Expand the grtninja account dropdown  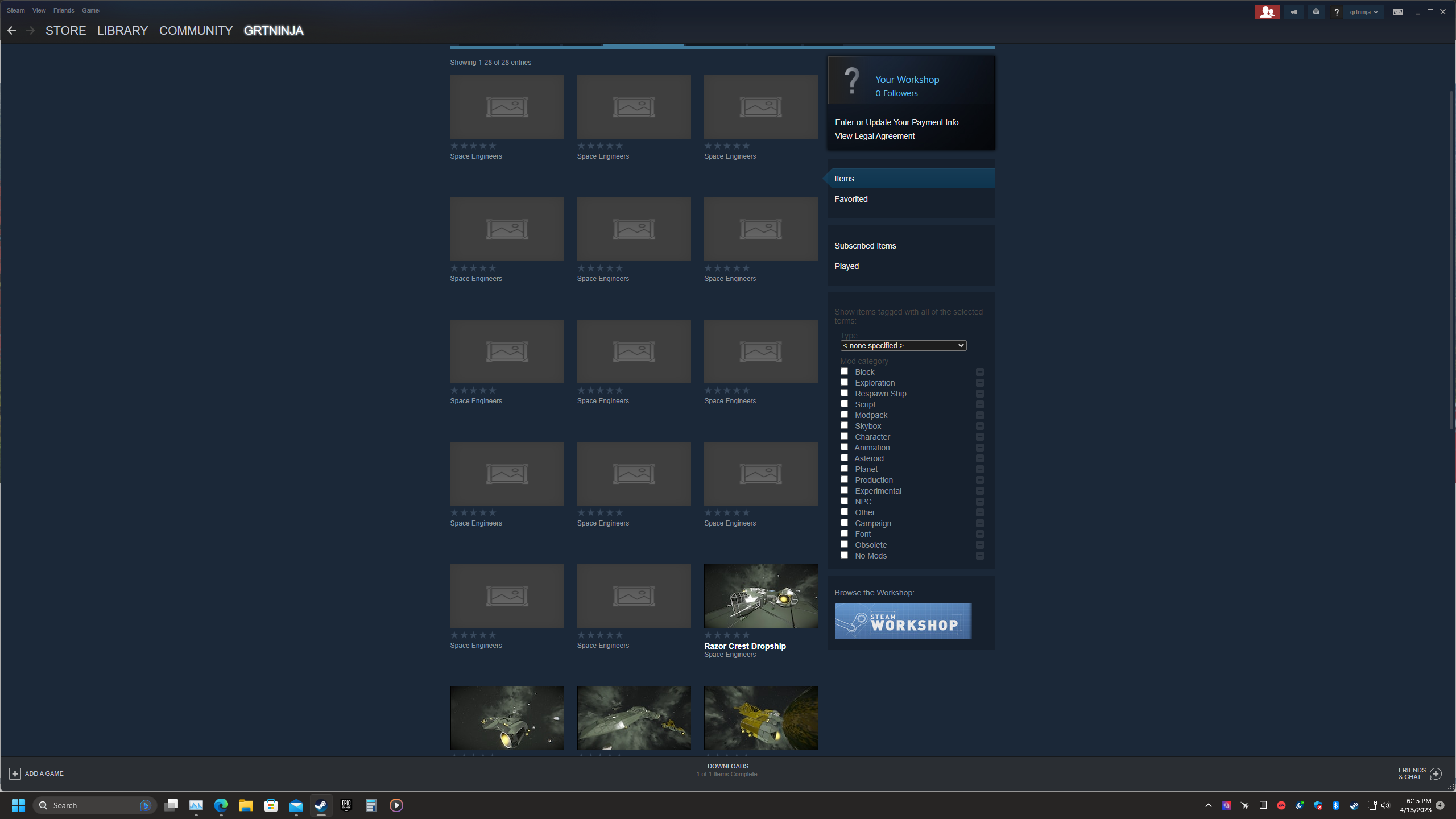pos(1363,12)
